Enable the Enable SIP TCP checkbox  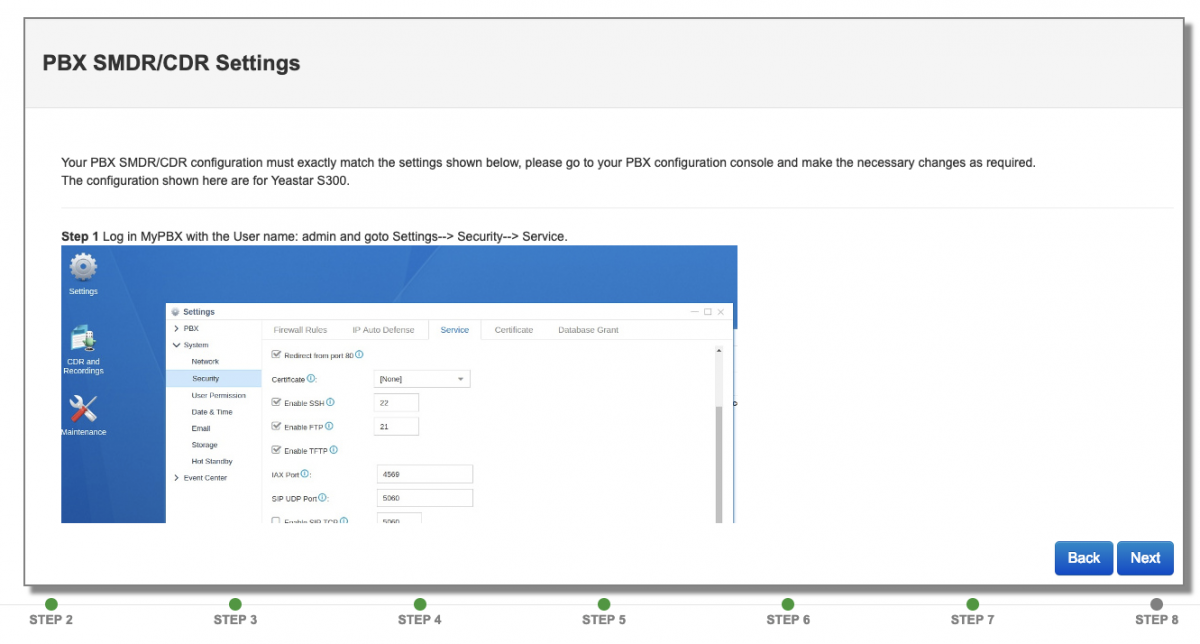pyautogui.click(x=274, y=520)
